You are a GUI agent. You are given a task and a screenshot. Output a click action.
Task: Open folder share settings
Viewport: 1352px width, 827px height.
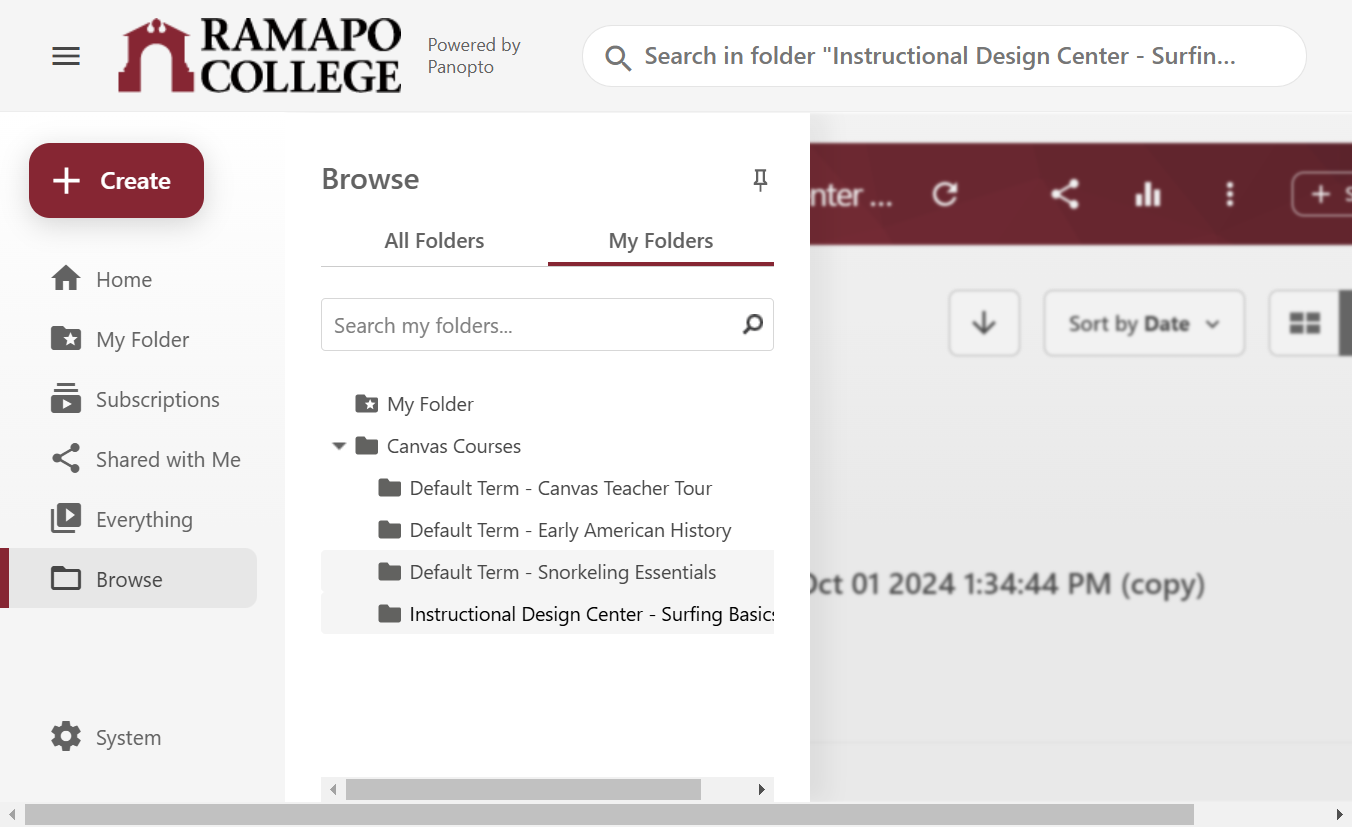point(1065,194)
